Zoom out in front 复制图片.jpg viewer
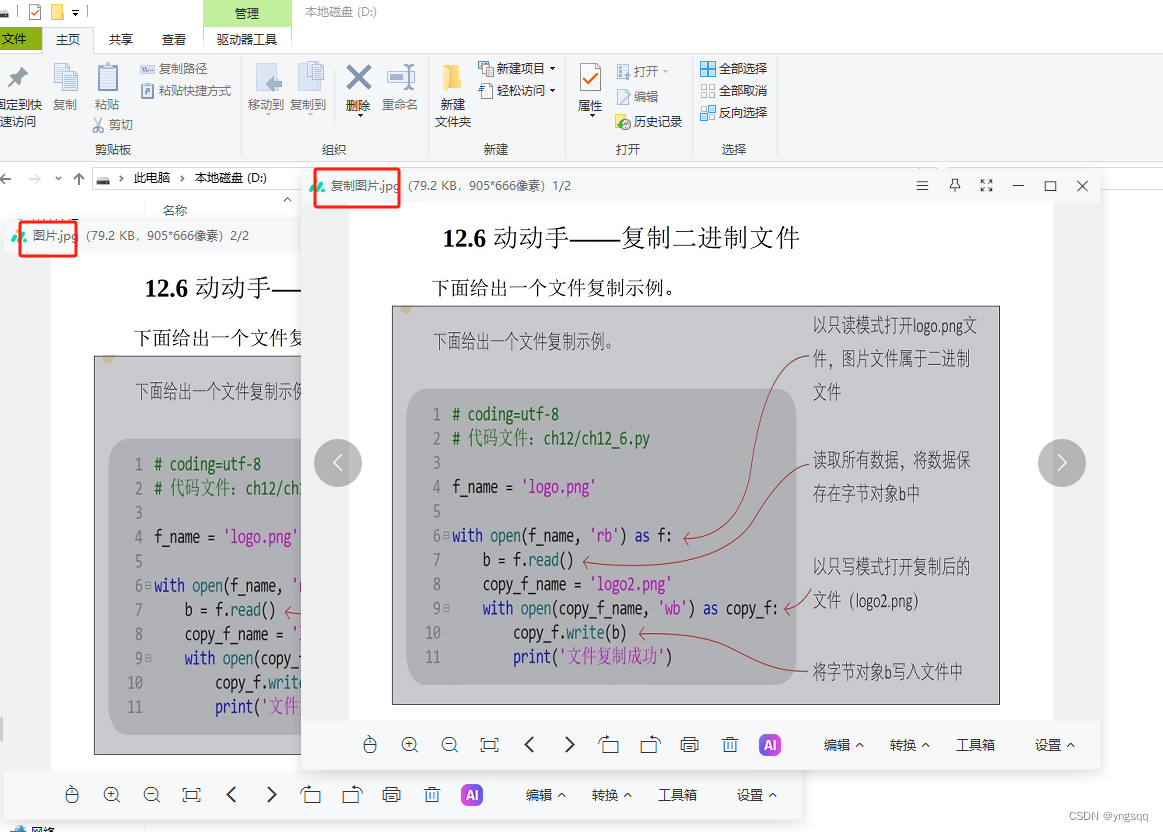The height and width of the screenshot is (832, 1163). [x=449, y=744]
